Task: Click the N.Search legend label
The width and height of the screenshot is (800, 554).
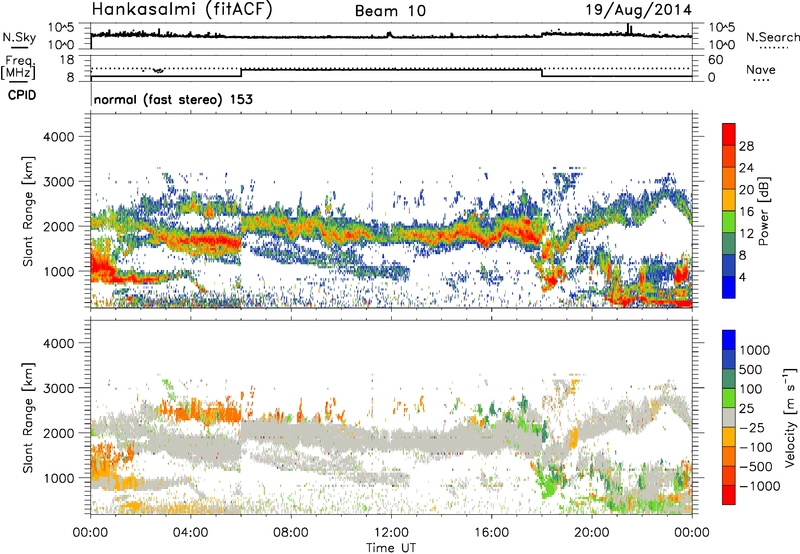Action: click(772, 37)
